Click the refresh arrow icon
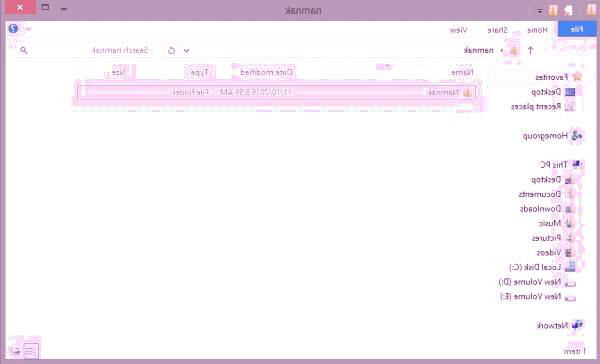The height and width of the screenshot is (364, 600). pyautogui.click(x=171, y=51)
